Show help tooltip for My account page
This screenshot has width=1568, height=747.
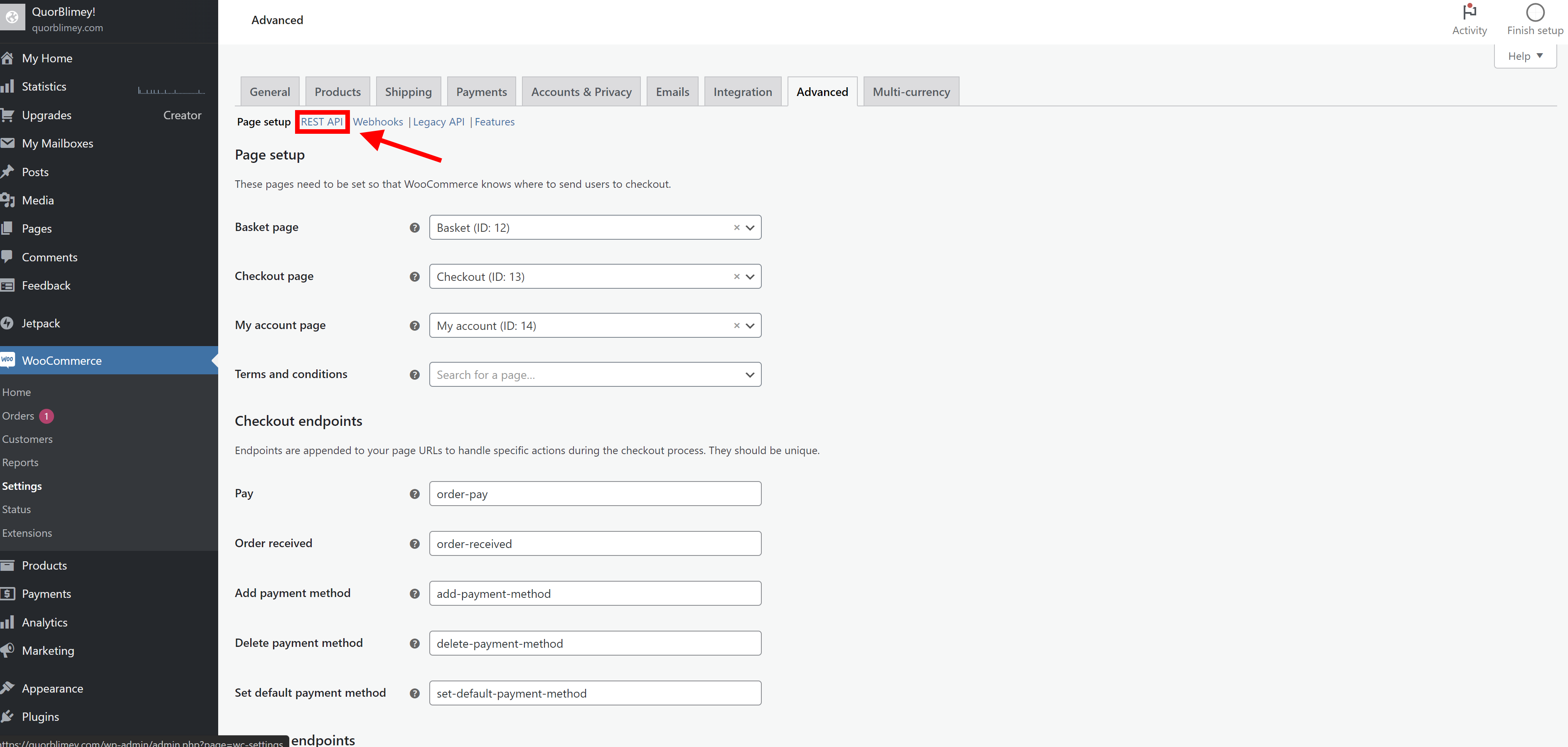point(414,325)
